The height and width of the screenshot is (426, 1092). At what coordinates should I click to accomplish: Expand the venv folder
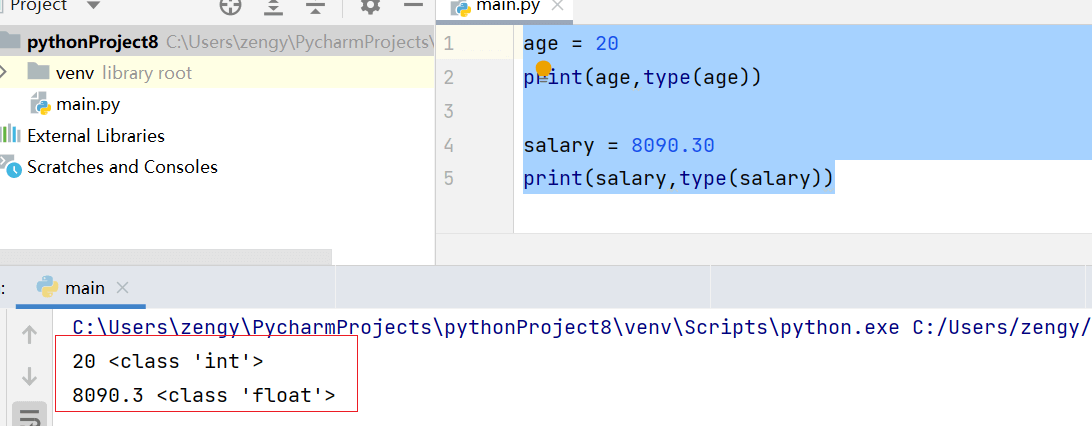pos(5,72)
